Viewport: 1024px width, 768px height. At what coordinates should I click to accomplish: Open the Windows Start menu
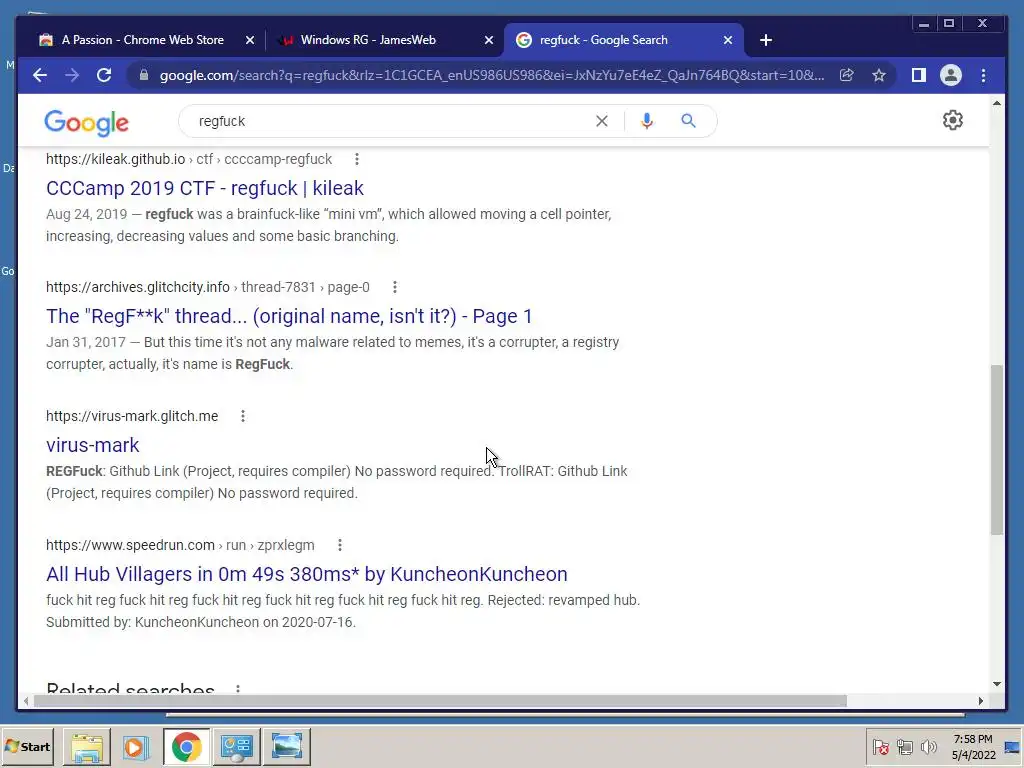[x=27, y=746]
